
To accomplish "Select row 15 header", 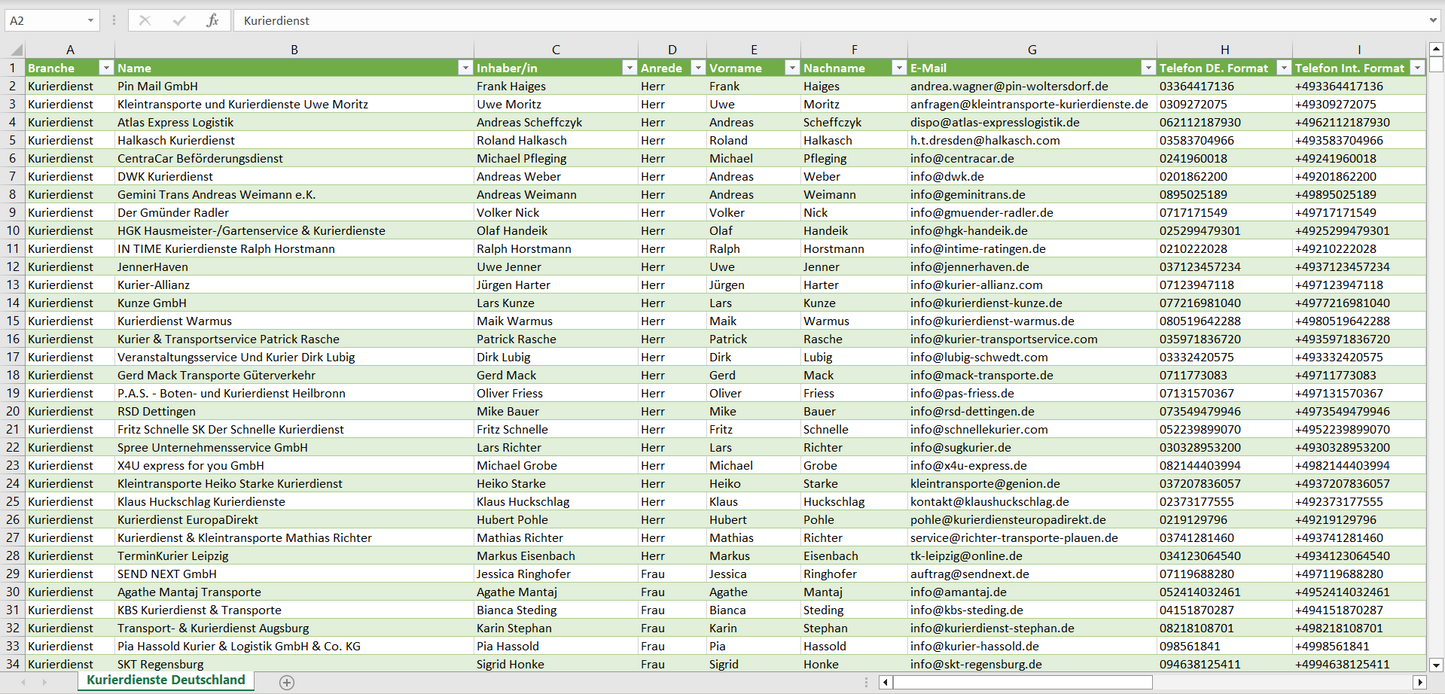I will click(13, 321).
